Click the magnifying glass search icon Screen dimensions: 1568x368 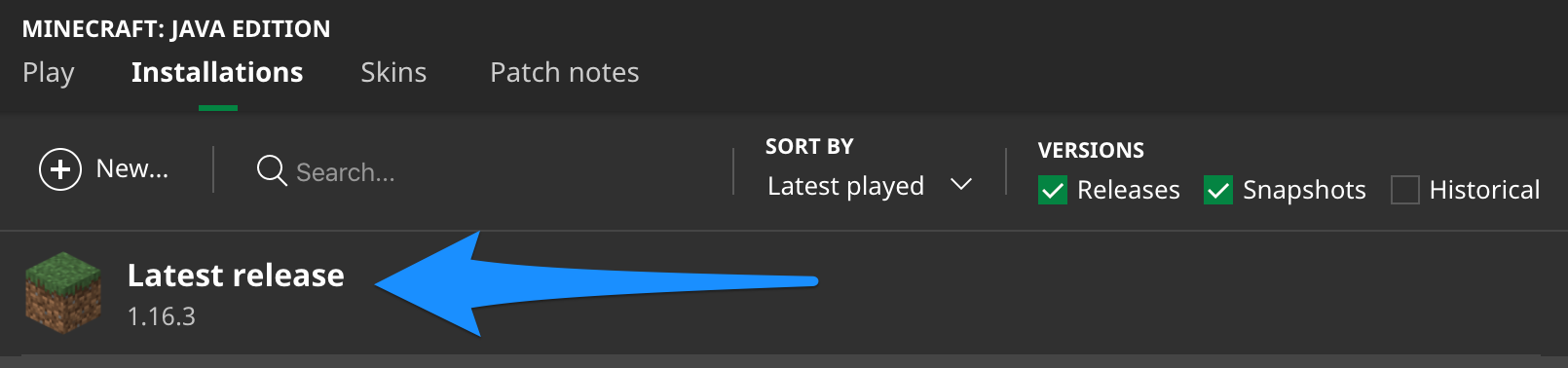click(x=272, y=170)
